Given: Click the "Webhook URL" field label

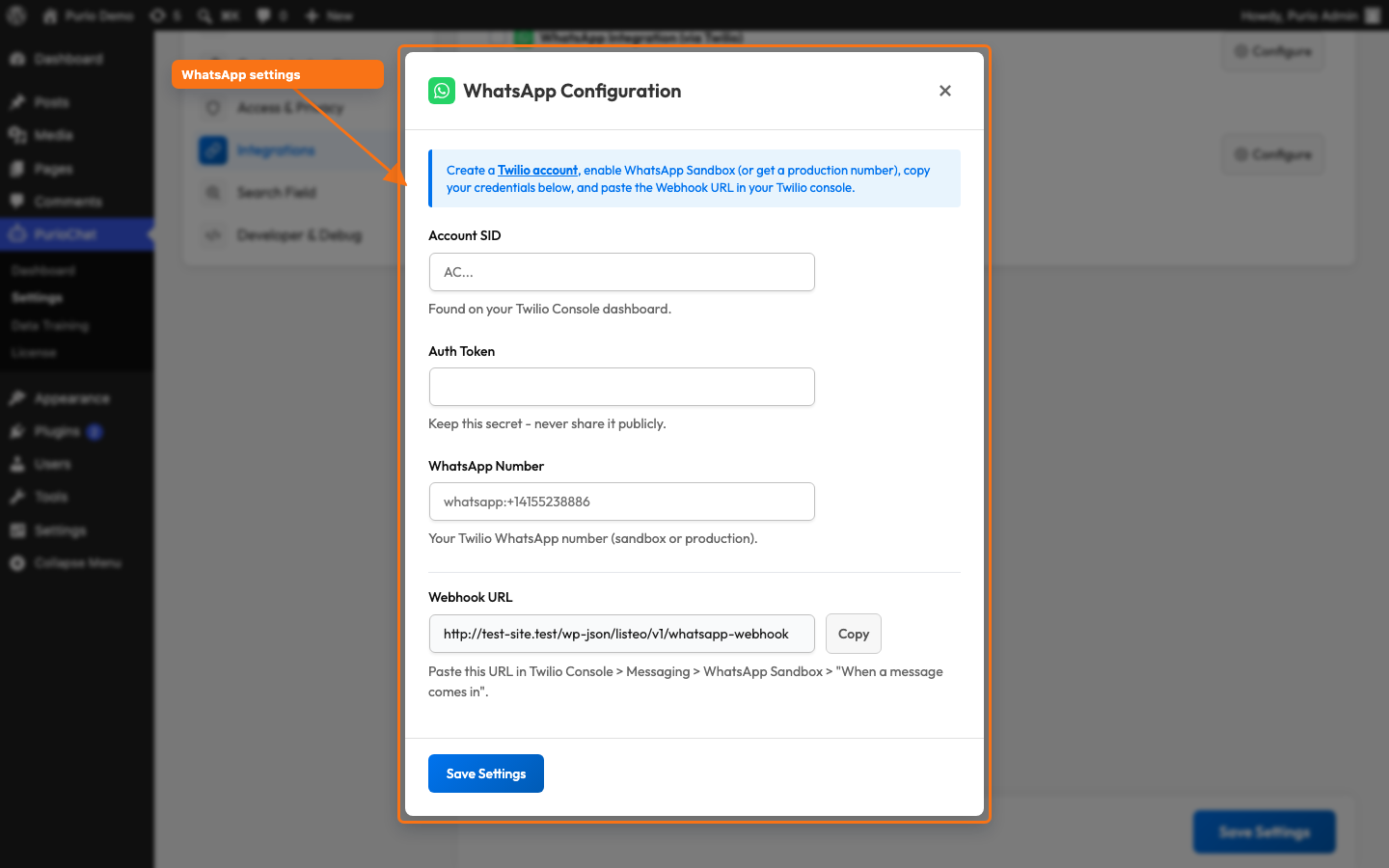Looking at the screenshot, I should pos(471,597).
